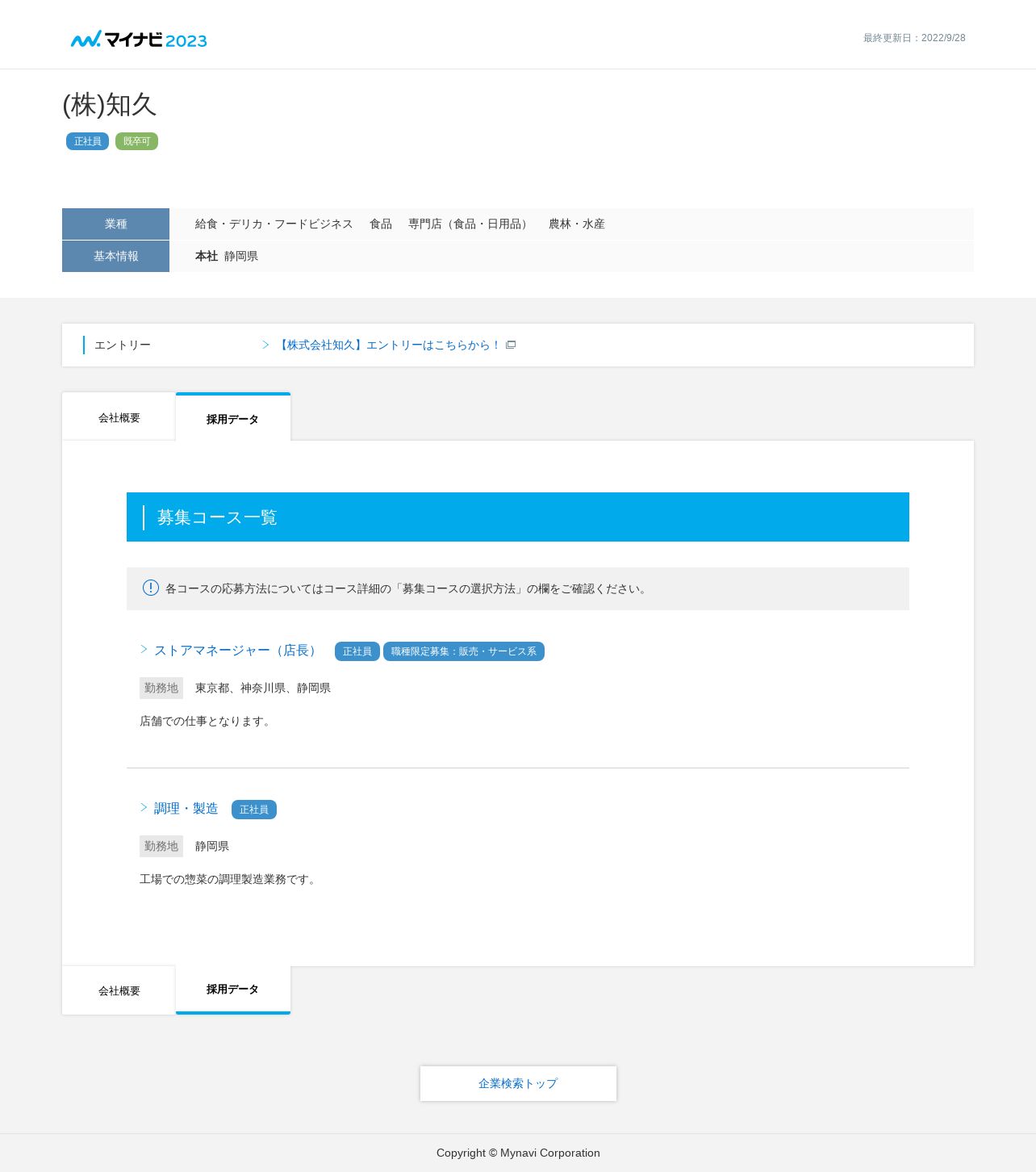
Task: Click the (株)知久 company heading
Action: pyautogui.click(x=109, y=105)
